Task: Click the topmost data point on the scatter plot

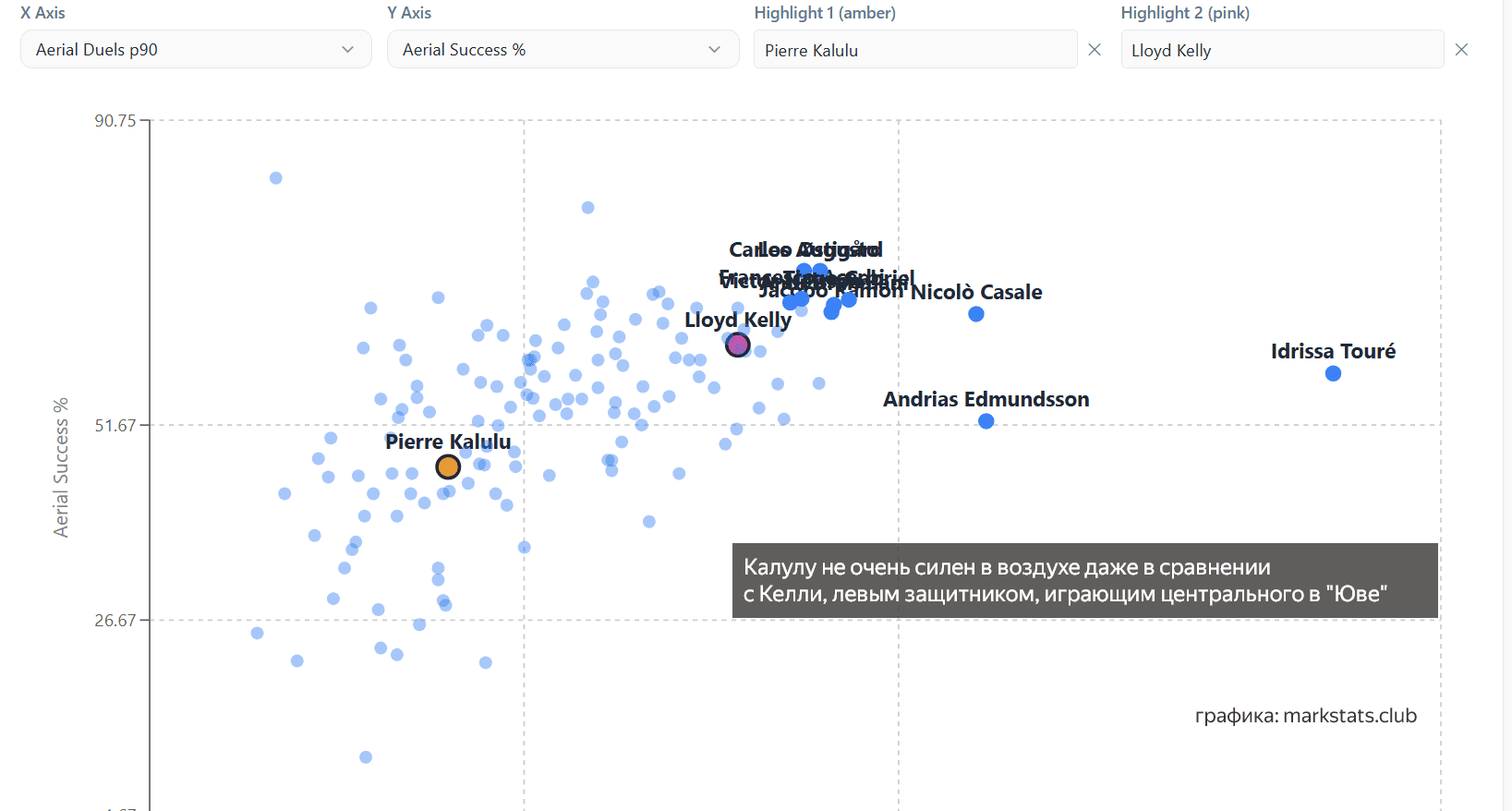Action: (x=276, y=178)
